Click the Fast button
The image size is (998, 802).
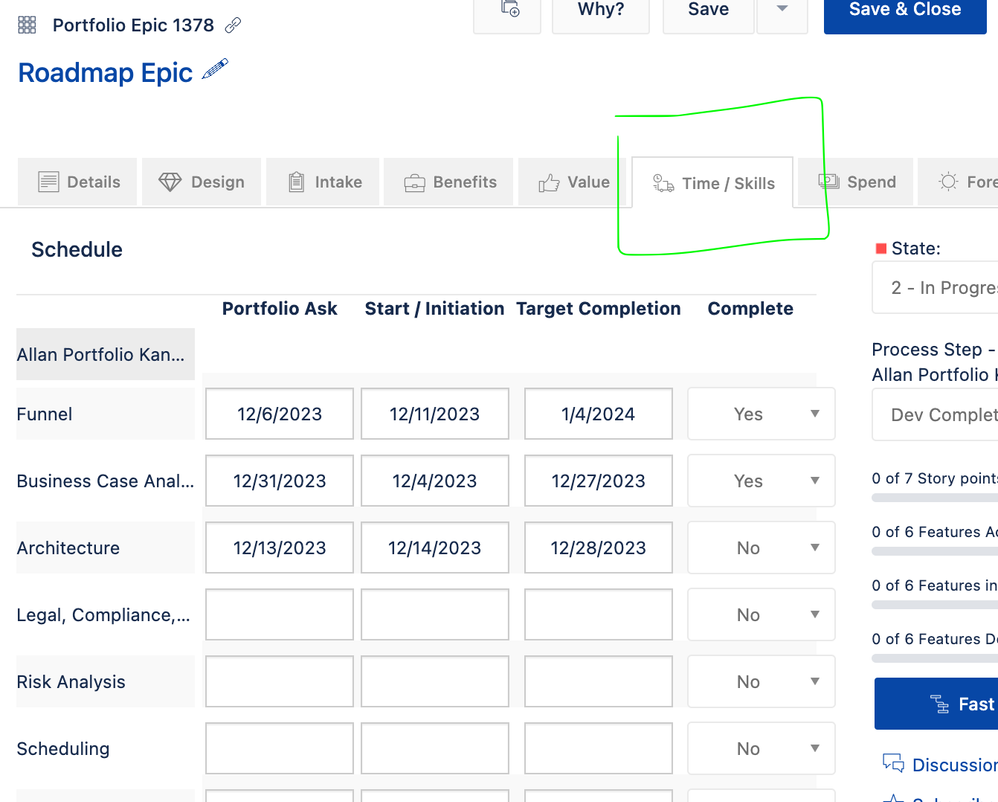[x=936, y=704]
